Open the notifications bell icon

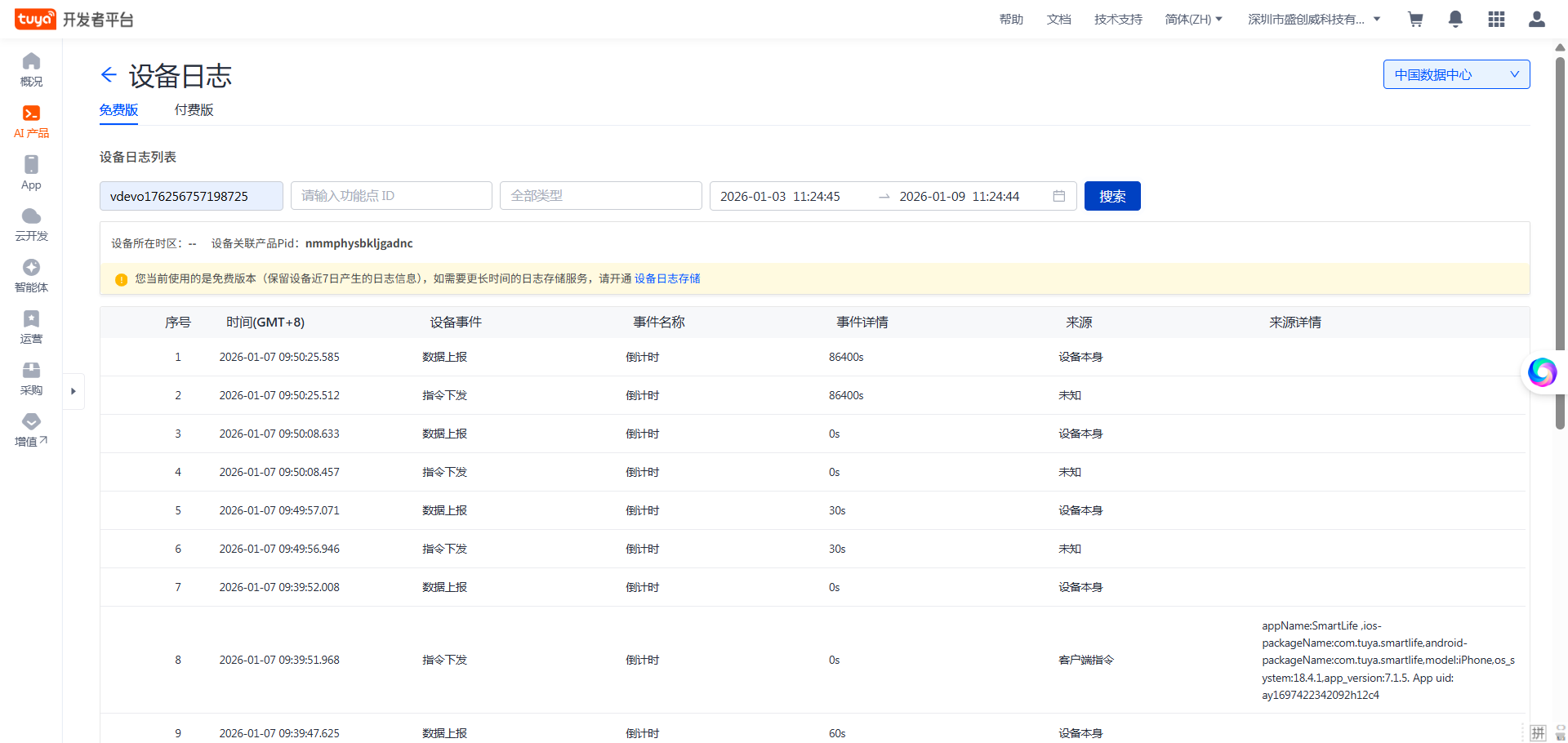[x=1455, y=19]
